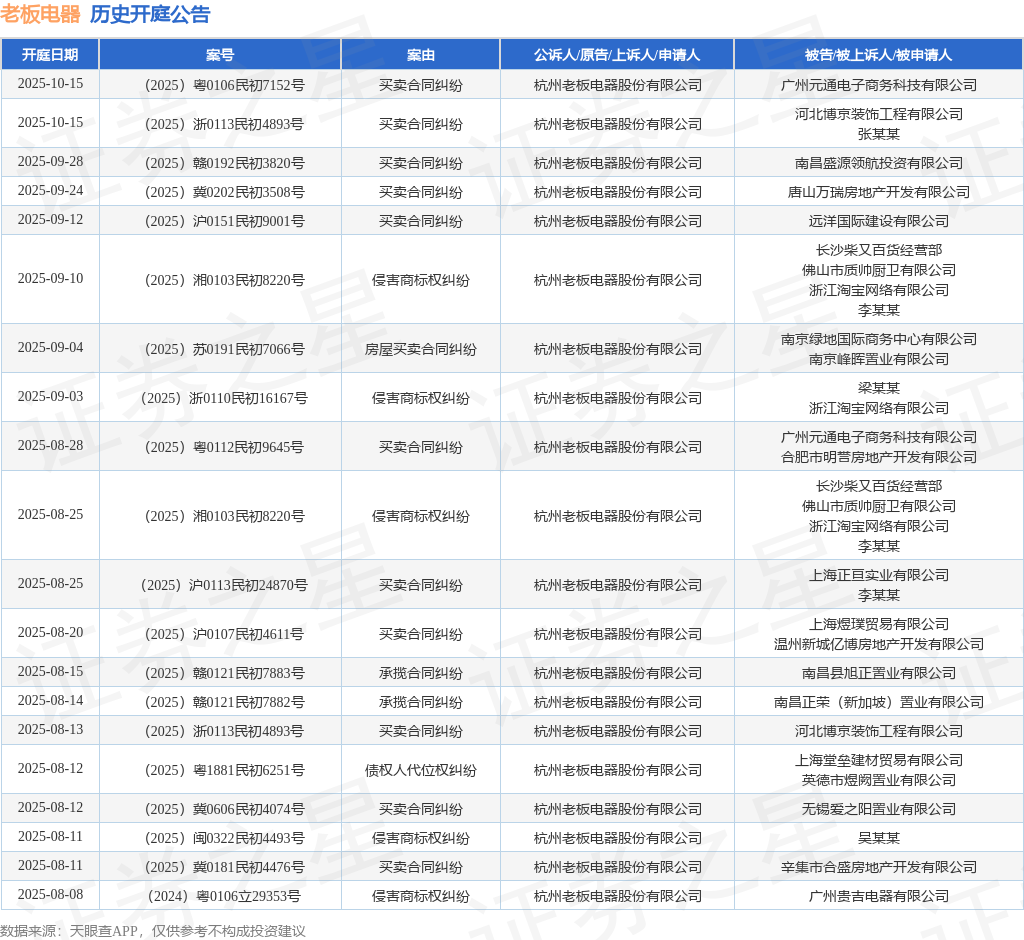Click the date 2025-09-28
This screenshot has width=1024, height=940.
[x=50, y=161]
